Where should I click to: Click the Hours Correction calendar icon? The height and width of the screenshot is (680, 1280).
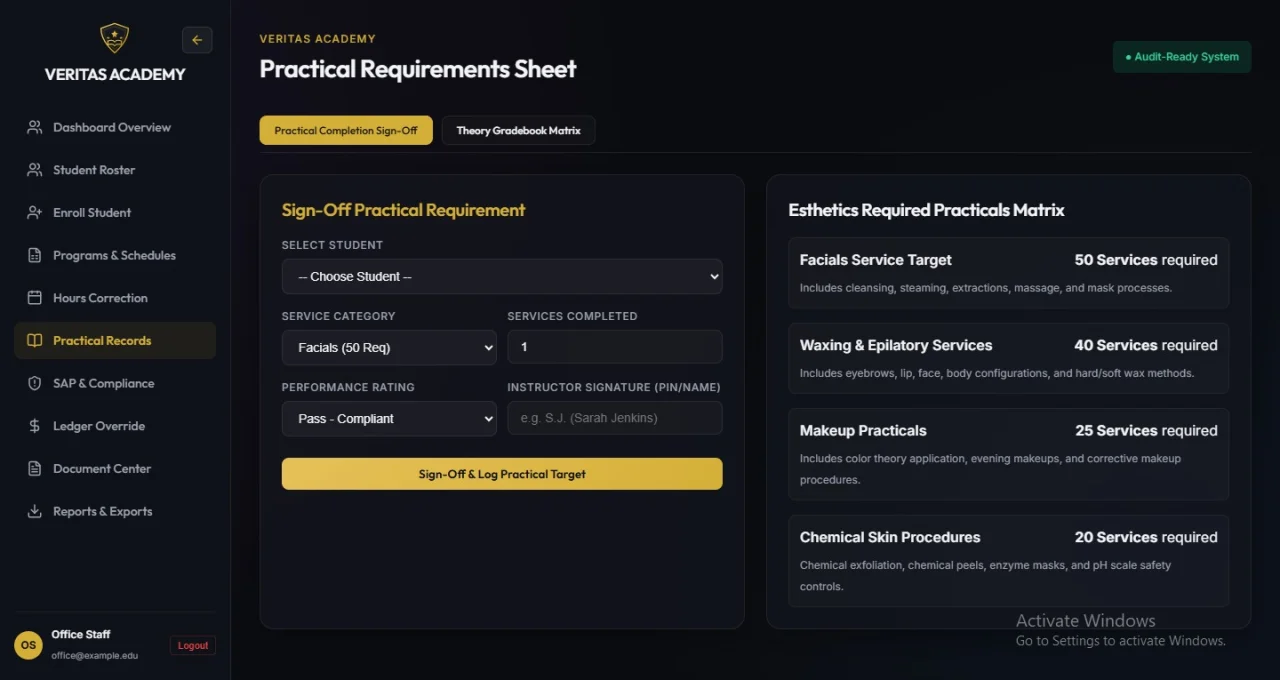click(35, 298)
